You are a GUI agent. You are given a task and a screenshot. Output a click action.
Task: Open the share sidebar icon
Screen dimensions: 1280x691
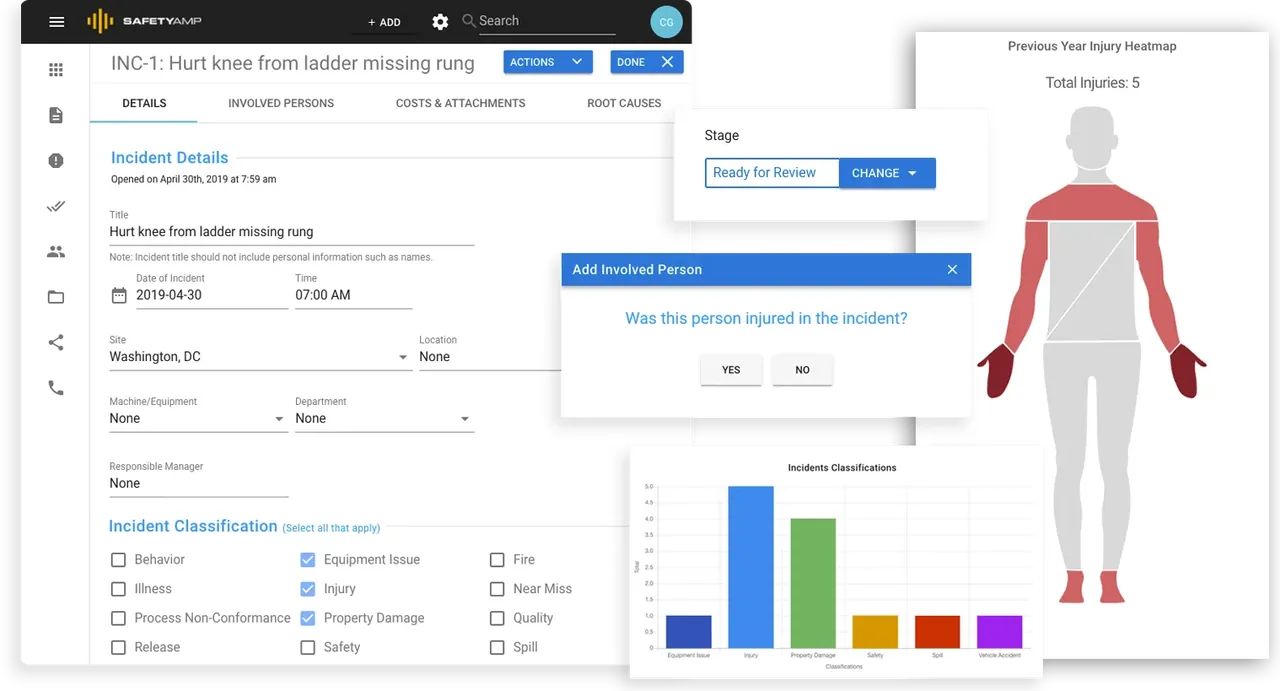click(56, 343)
